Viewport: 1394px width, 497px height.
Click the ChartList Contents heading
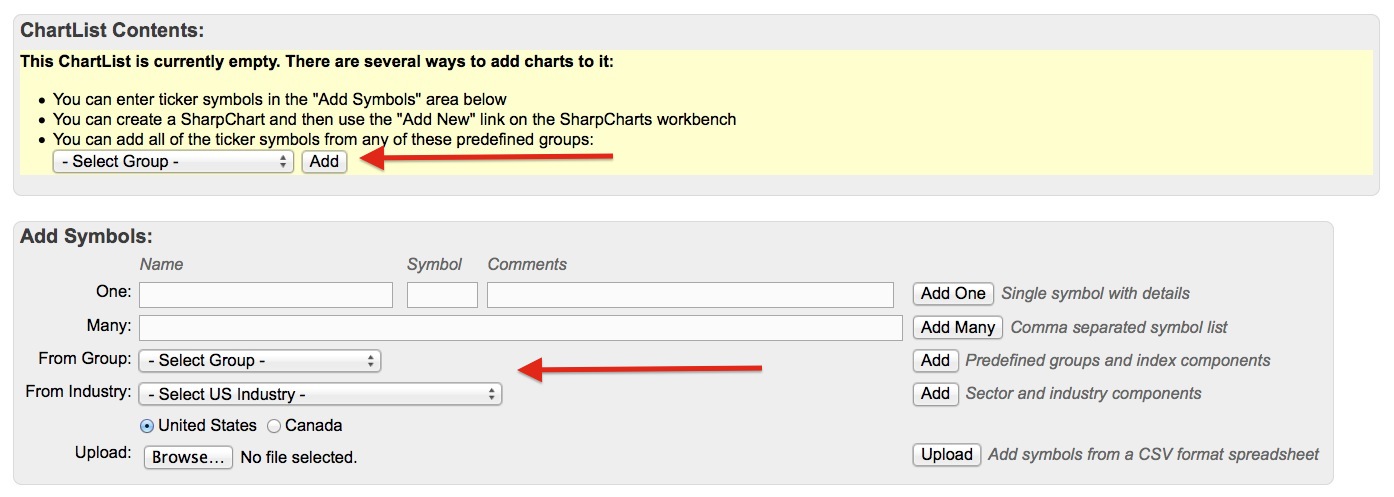click(x=112, y=30)
